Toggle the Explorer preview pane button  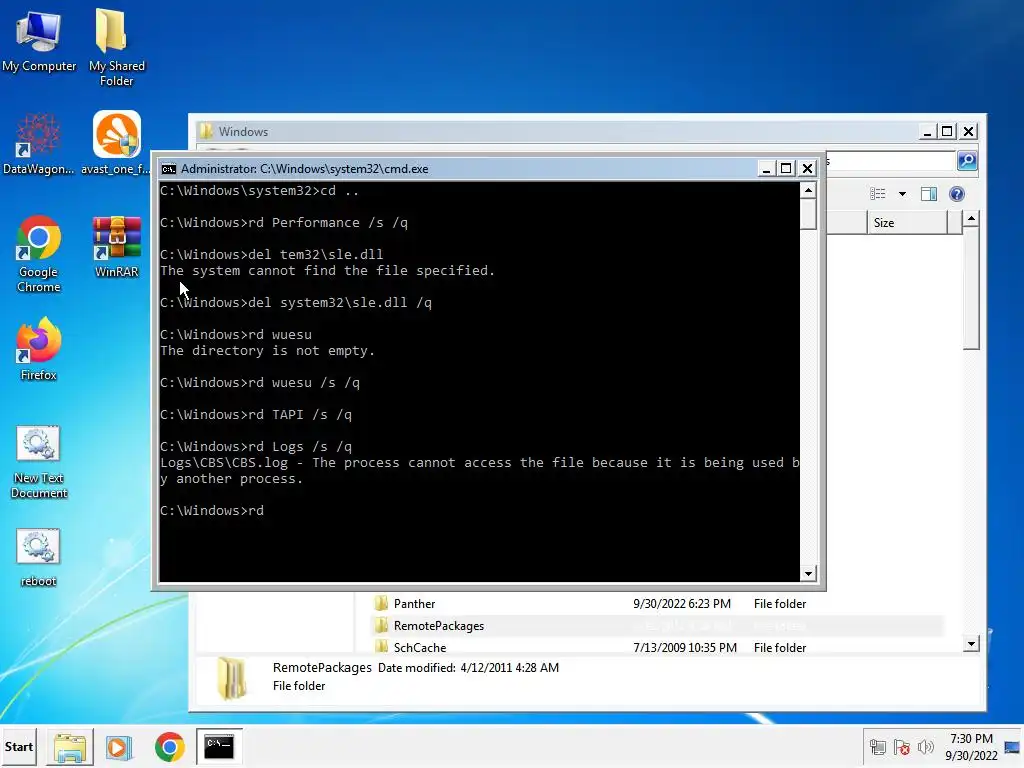pos(929,194)
